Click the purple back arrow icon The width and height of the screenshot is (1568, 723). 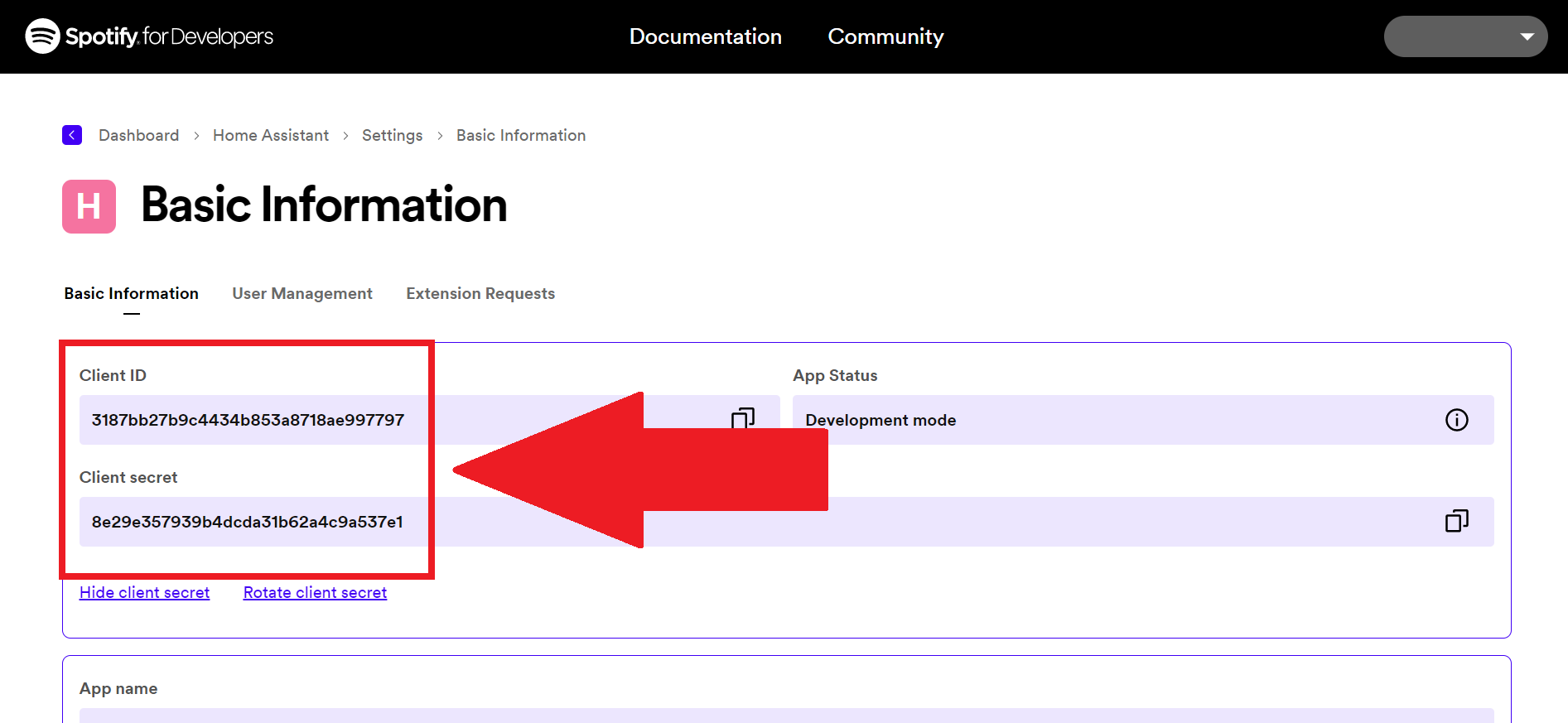[x=72, y=135]
